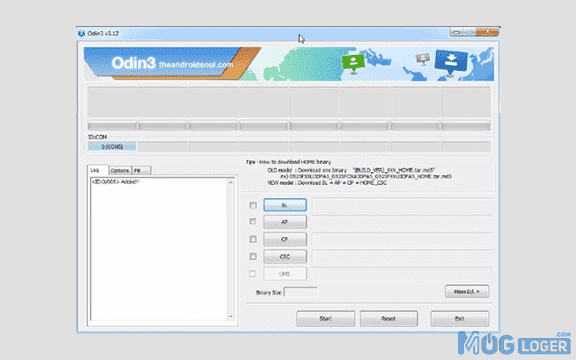The image size is (576, 360).
Task: Tick the checkbox beside the AP button
Action: click(253, 222)
